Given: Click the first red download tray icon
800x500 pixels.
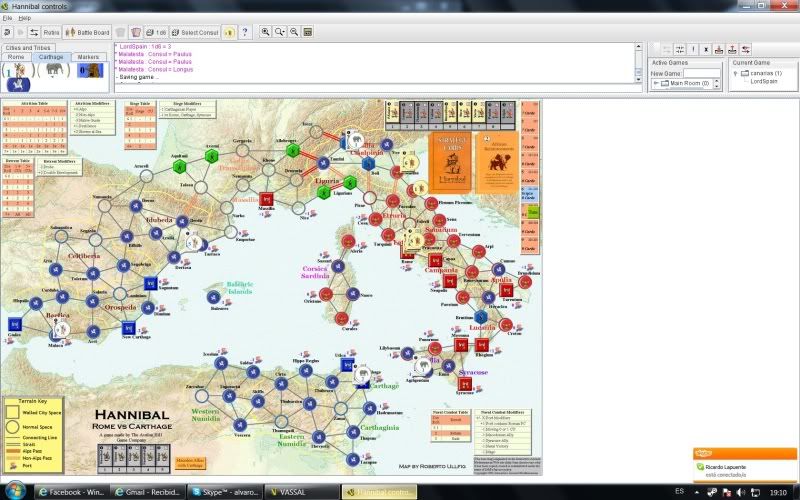Looking at the screenshot, I should [x=719, y=49].
